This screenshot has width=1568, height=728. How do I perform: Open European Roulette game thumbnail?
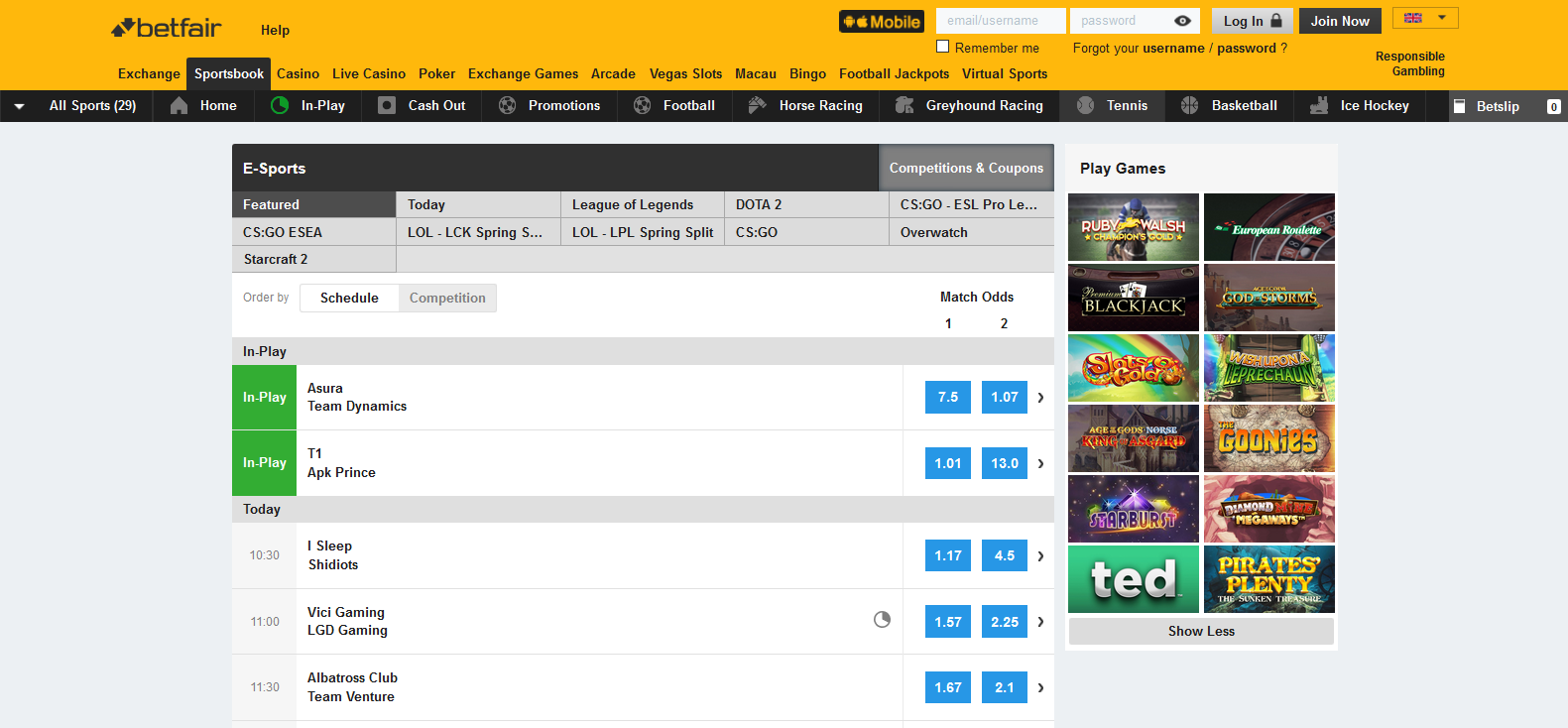[x=1269, y=227]
